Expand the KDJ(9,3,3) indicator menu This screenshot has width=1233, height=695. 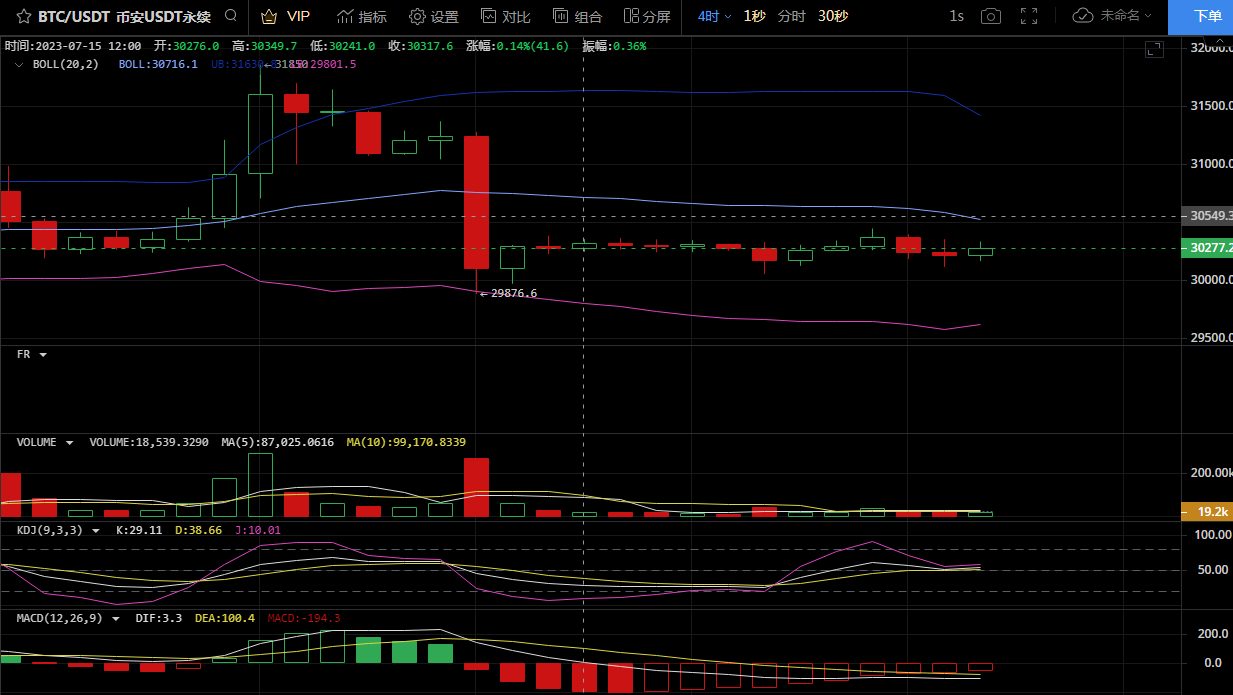click(96, 530)
